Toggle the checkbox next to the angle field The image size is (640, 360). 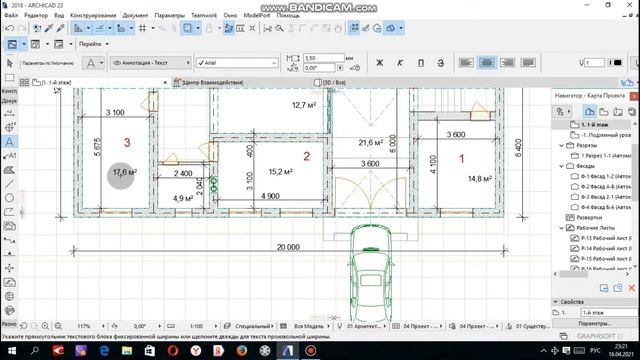340,68
